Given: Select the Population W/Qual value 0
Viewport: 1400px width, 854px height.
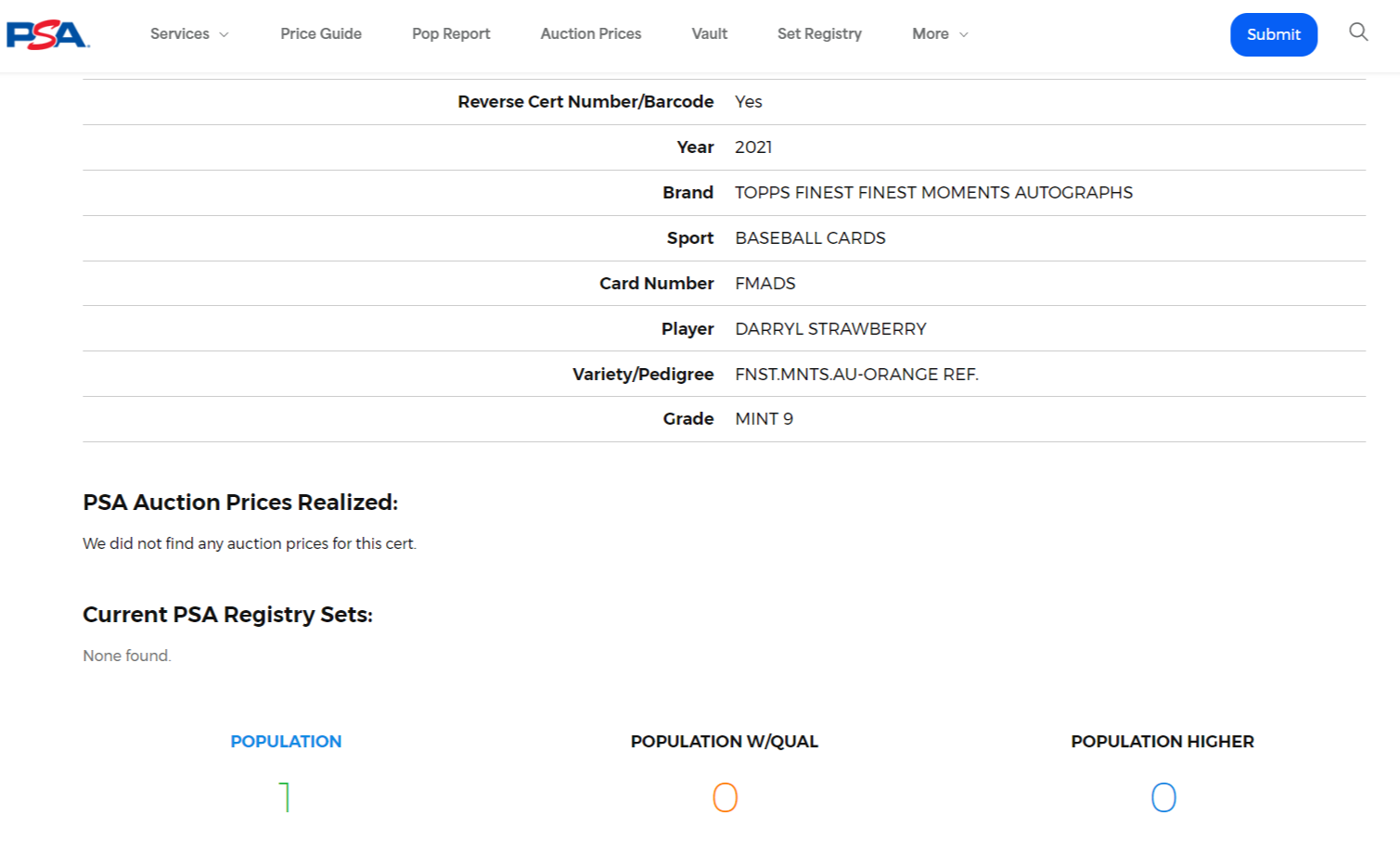Looking at the screenshot, I should pos(725,797).
